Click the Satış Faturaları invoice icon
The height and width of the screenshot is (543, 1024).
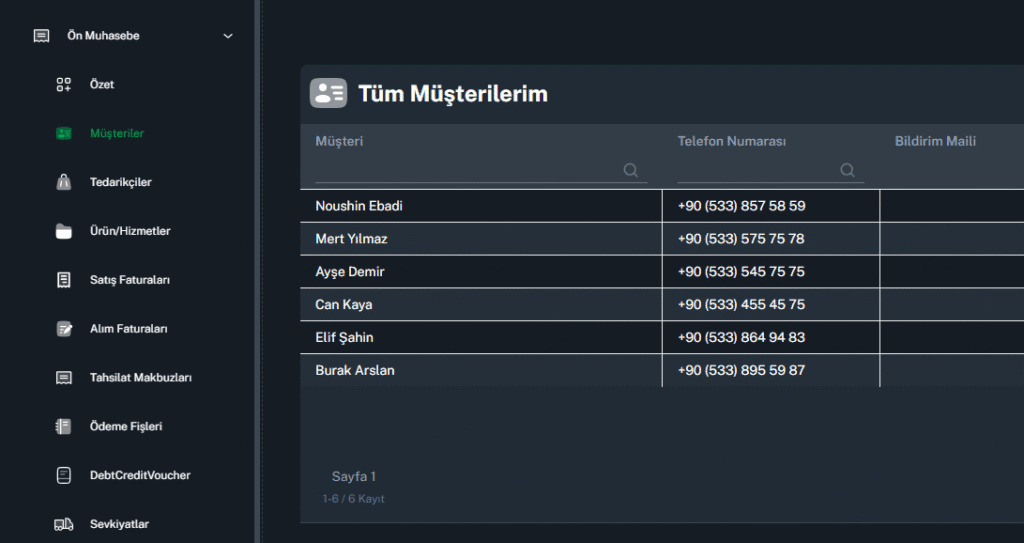click(x=64, y=280)
